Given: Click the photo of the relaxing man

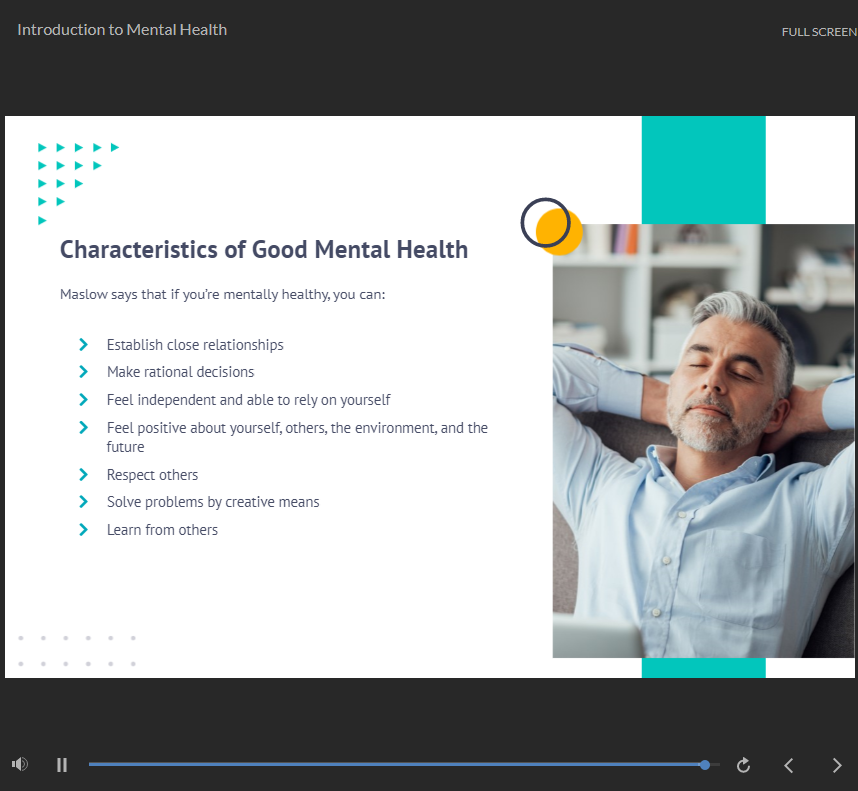Looking at the screenshot, I should (x=703, y=440).
